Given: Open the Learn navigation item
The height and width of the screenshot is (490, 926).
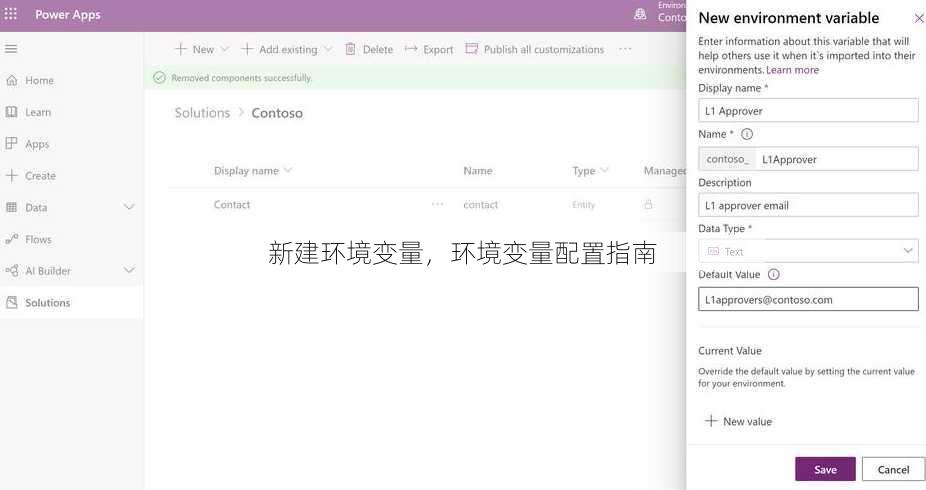Looking at the screenshot, I should pyautogui.click(x=71, y=112).
